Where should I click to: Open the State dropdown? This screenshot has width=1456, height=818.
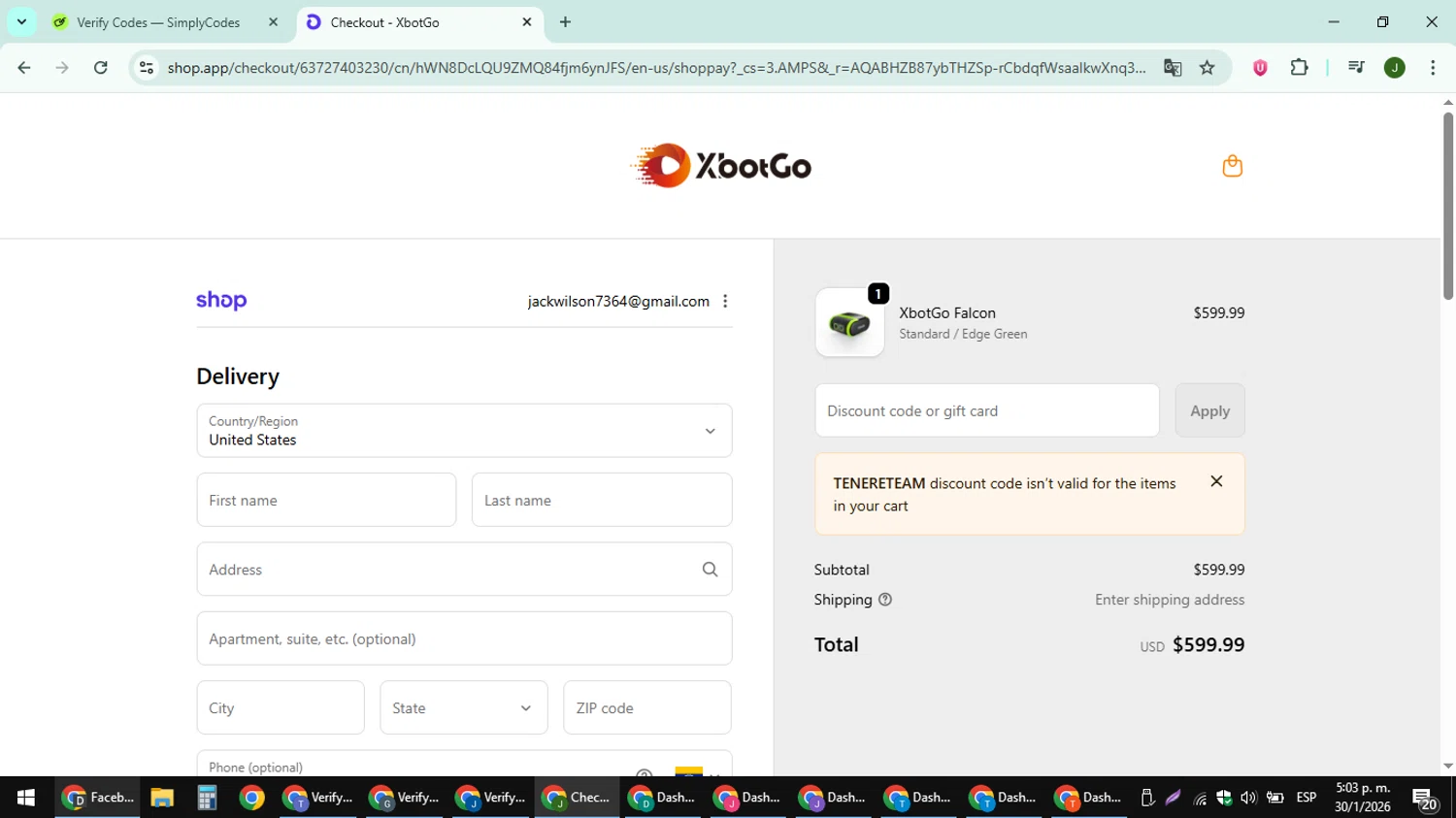tap(464, 708)
